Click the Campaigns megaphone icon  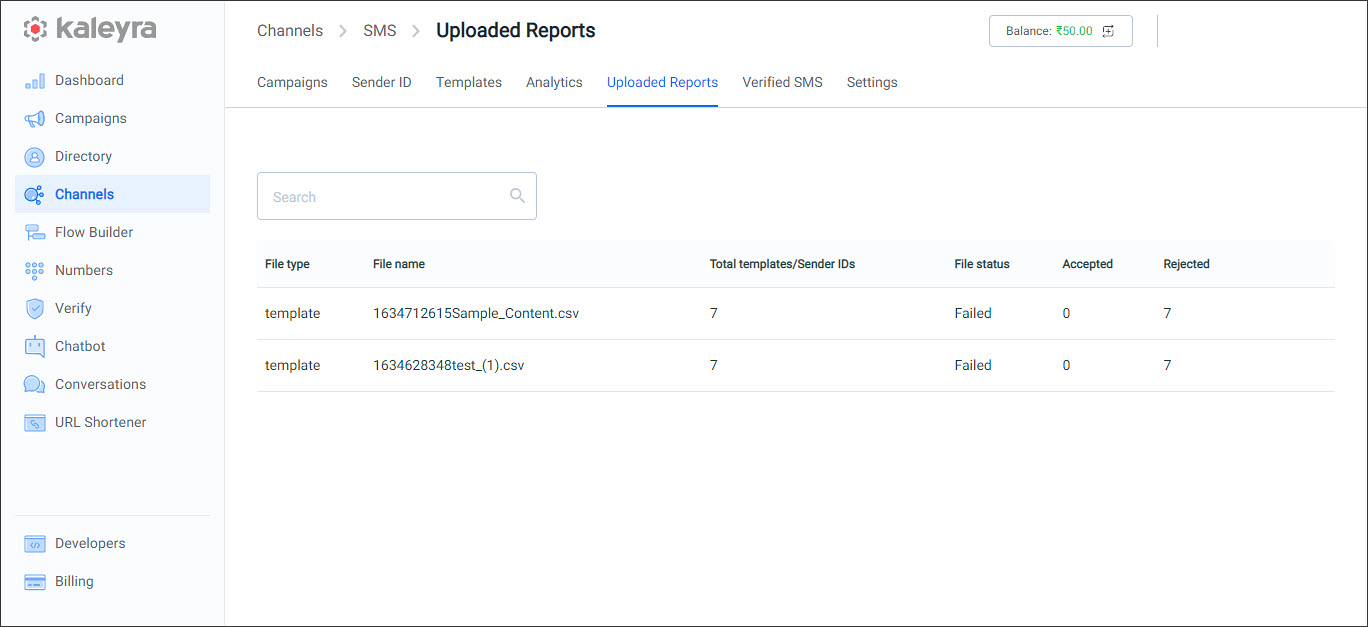pos(35,119)
